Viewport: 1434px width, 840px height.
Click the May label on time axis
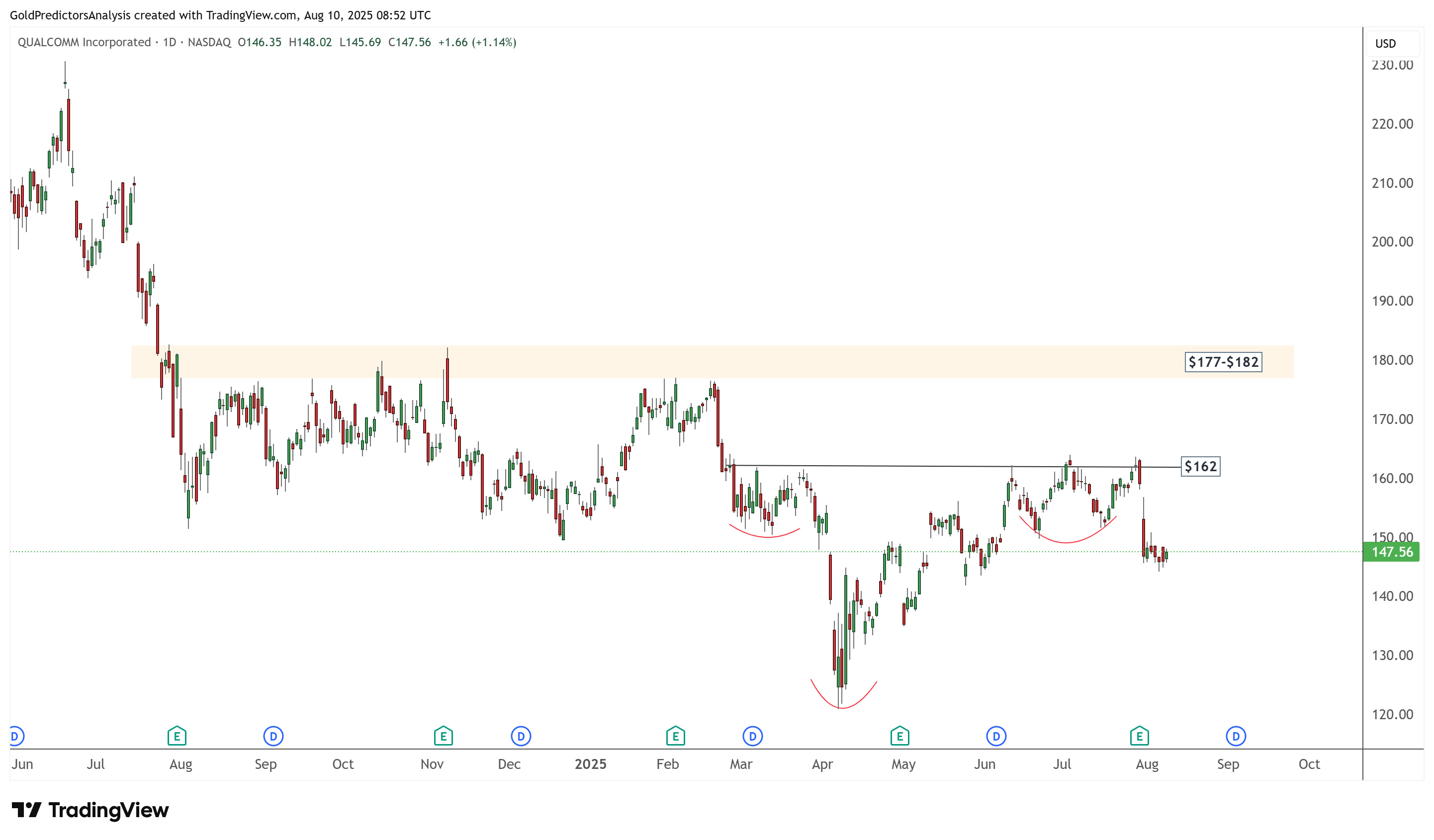pyautogui.click(x=903, y=764)
